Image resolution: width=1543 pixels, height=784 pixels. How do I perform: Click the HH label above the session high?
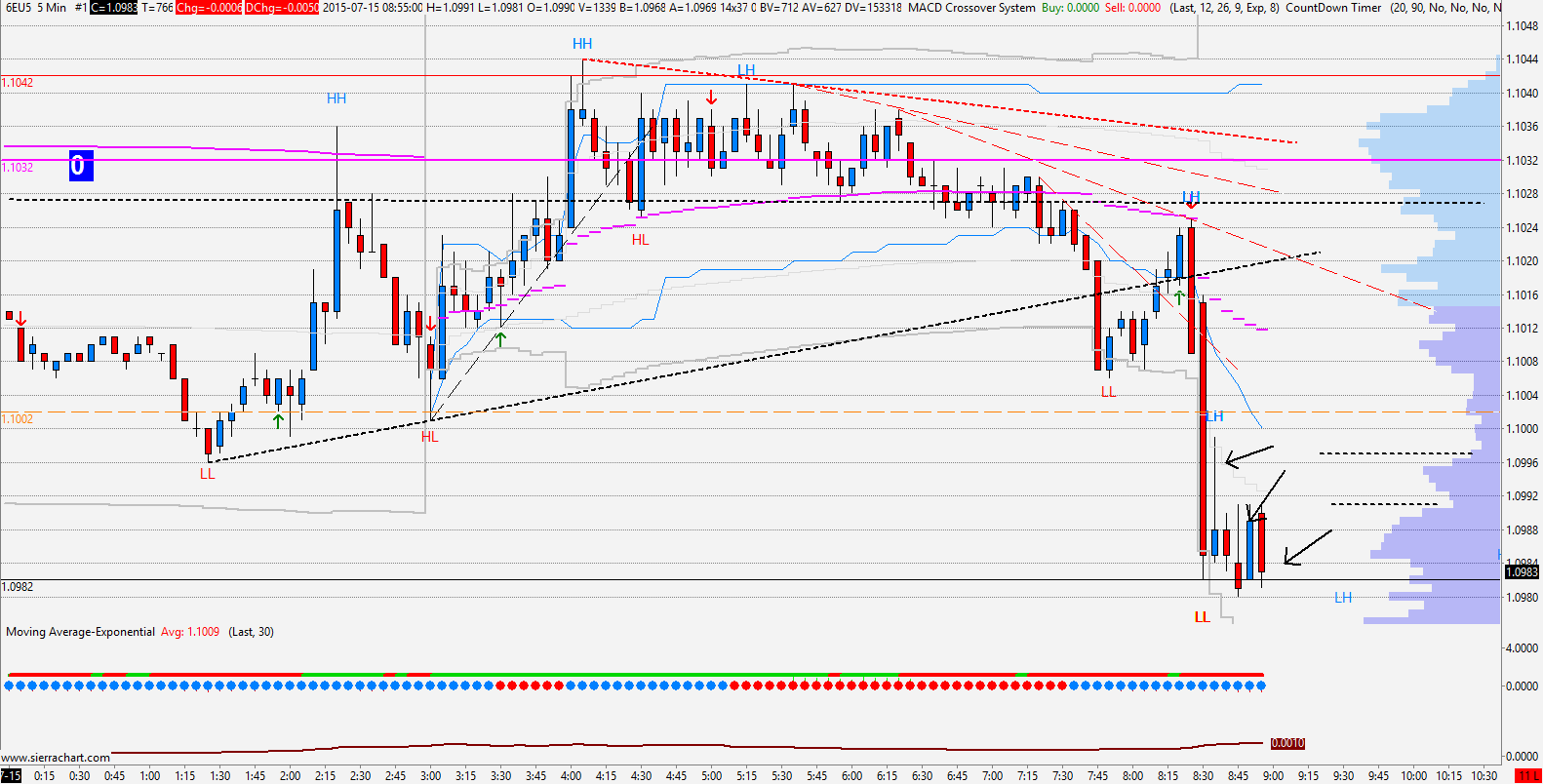tap(582, 44)
